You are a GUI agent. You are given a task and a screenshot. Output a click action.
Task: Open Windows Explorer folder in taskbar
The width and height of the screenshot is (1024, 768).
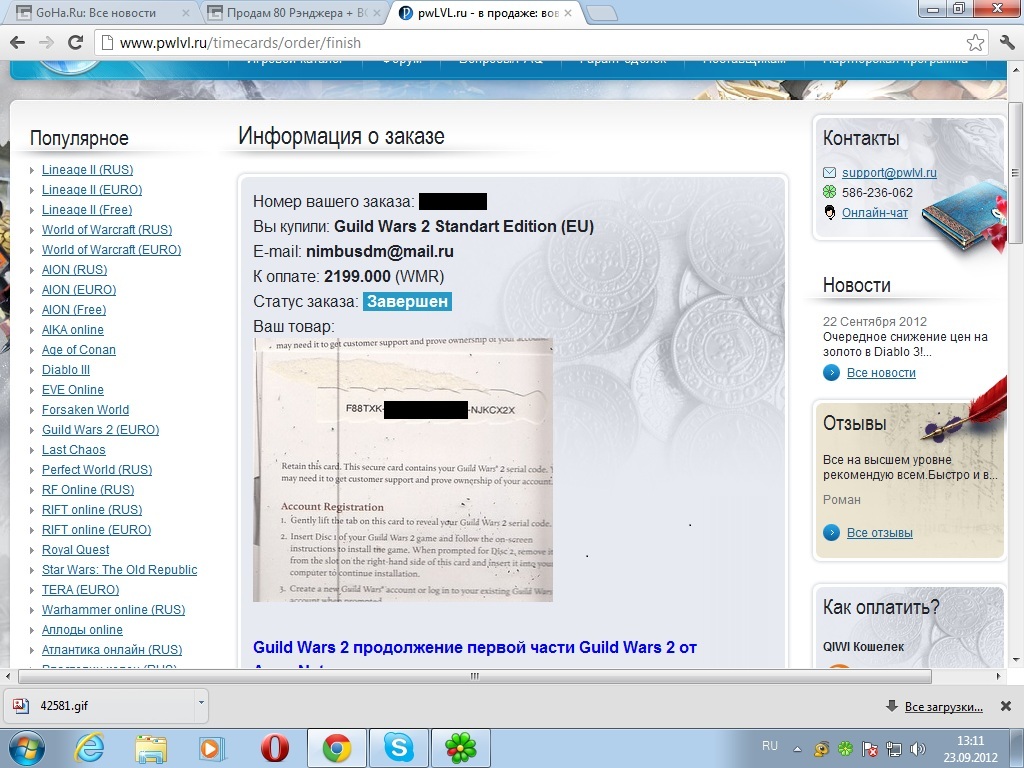tap(151, 748)
